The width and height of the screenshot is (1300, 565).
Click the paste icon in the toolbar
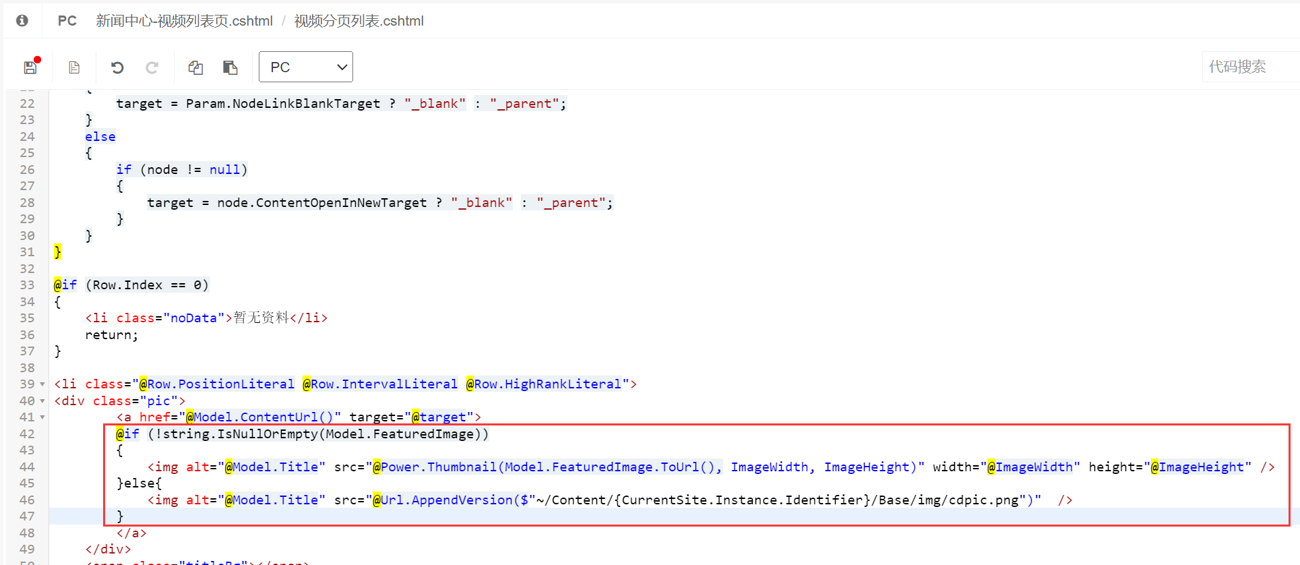pyautogui.click(x=230, y=67)
